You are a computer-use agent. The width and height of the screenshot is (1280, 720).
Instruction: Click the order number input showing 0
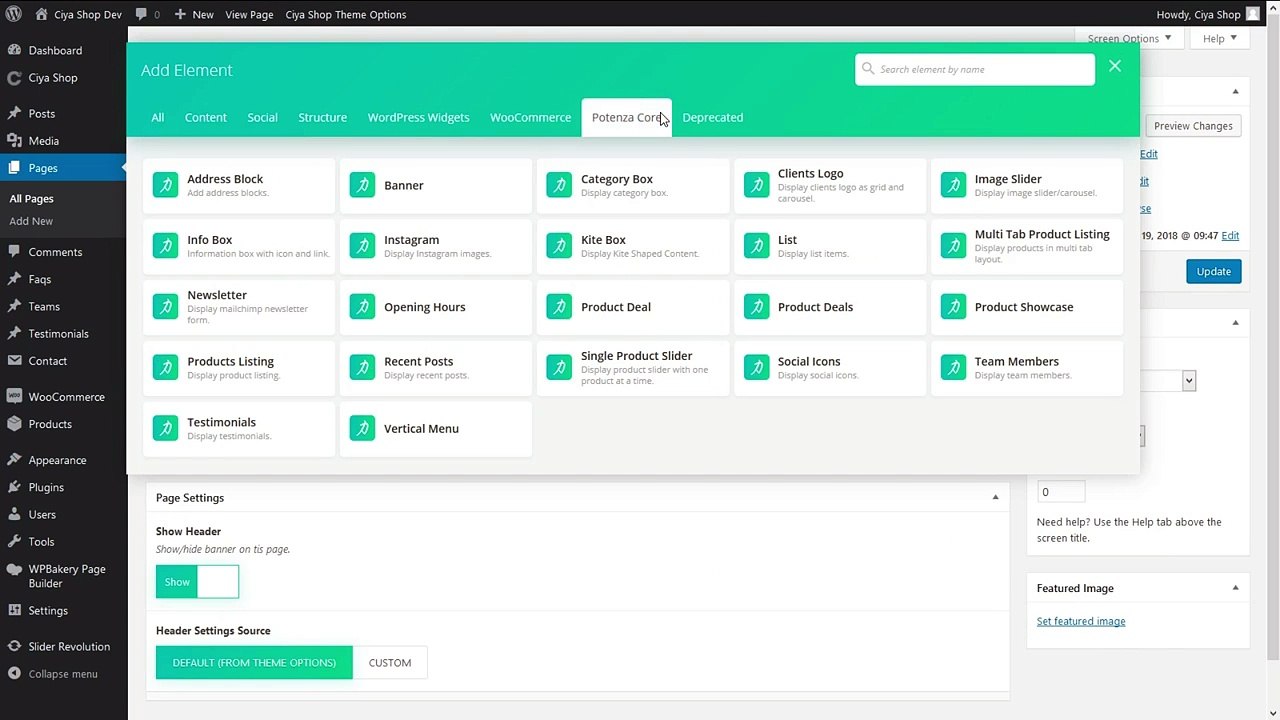tap(1061, 492)
